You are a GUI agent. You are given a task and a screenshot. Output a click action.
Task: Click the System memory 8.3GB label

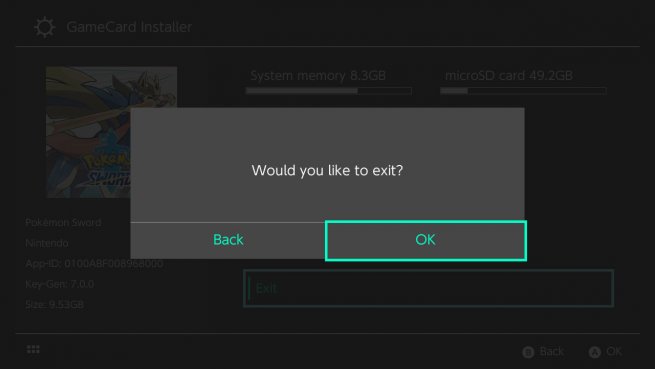[x=318, y=76]
